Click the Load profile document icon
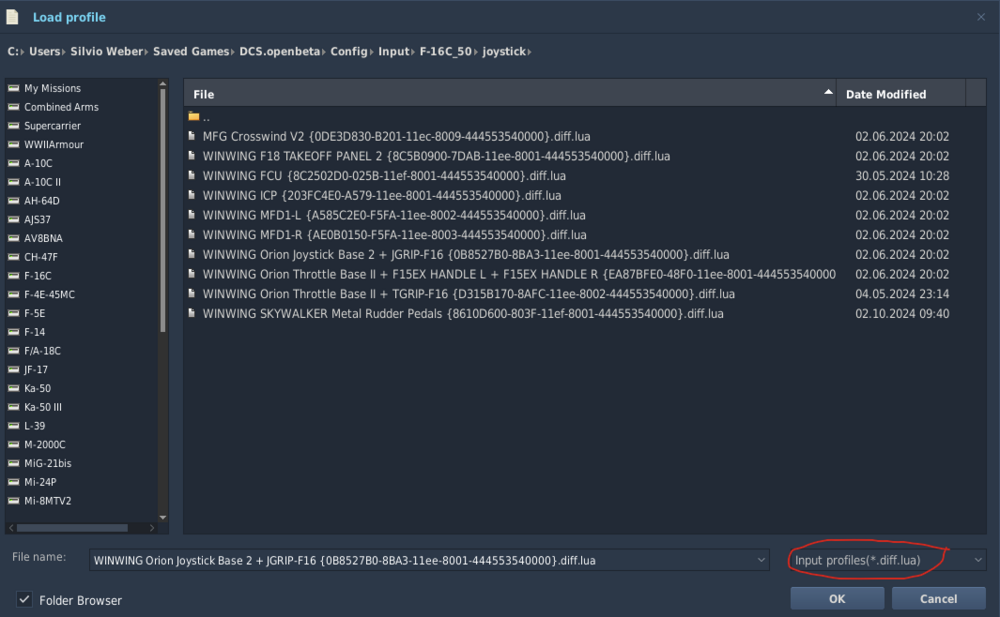This screenshot has width=1000, height=617. [x=12, y=17]
